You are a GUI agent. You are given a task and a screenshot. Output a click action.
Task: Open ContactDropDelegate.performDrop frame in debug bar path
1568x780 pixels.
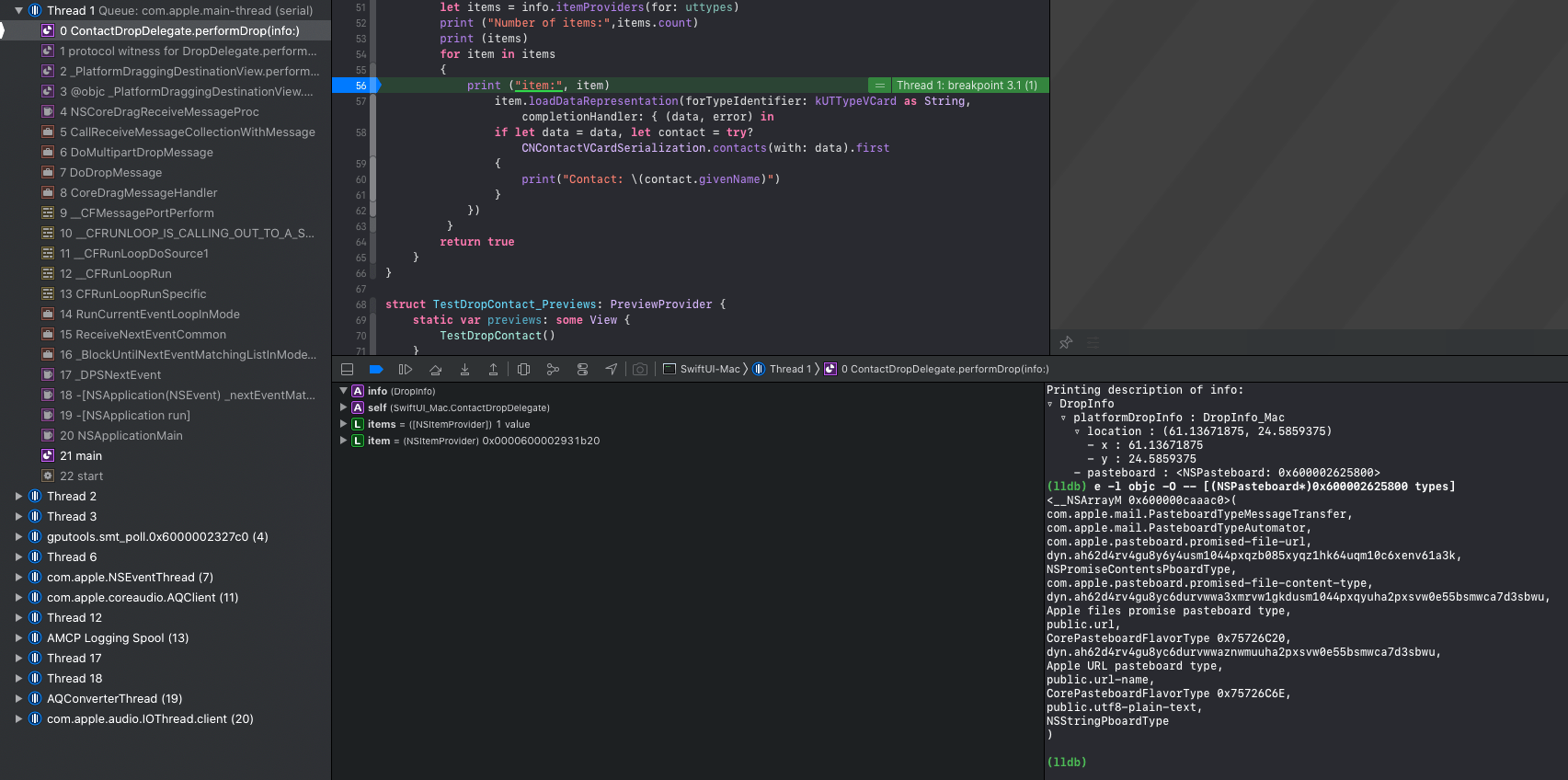pos(936,369)
